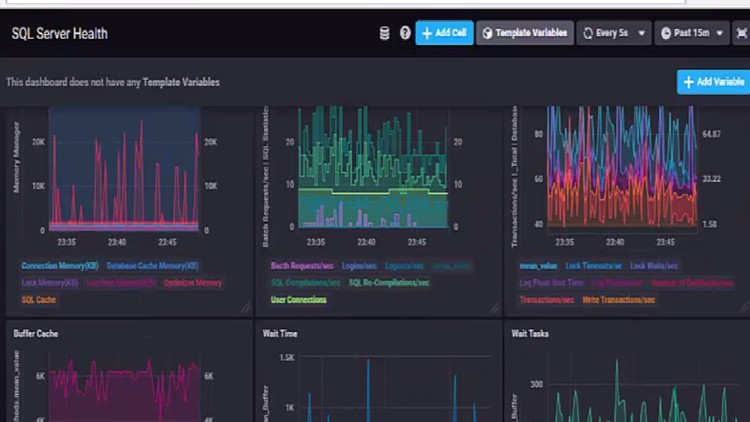The height and width of the screenshot is (422, 750).
Task: Click the circular refresh icon beside Every 5s
Action: coord(588,33)
